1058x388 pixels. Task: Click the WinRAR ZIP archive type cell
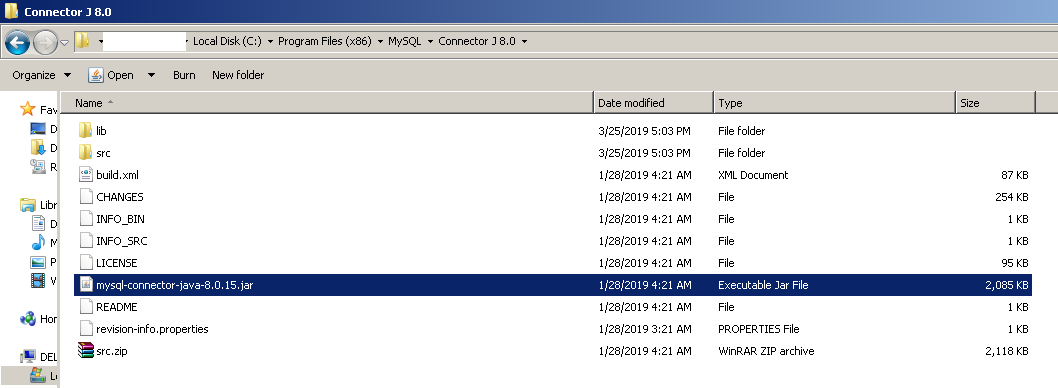coord(766,351)
